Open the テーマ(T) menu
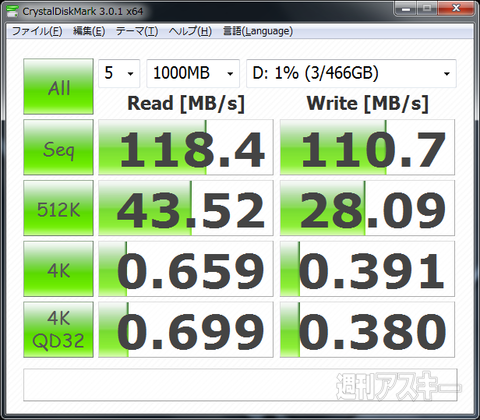 coord(137,31)
